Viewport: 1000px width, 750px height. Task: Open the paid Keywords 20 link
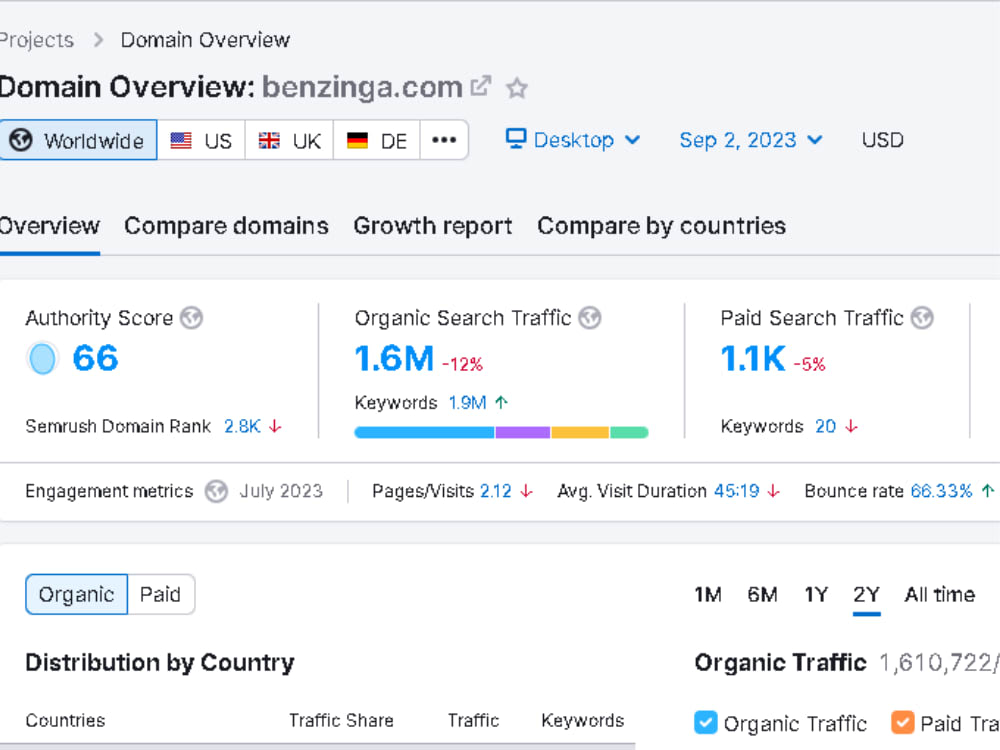(826, 426)
